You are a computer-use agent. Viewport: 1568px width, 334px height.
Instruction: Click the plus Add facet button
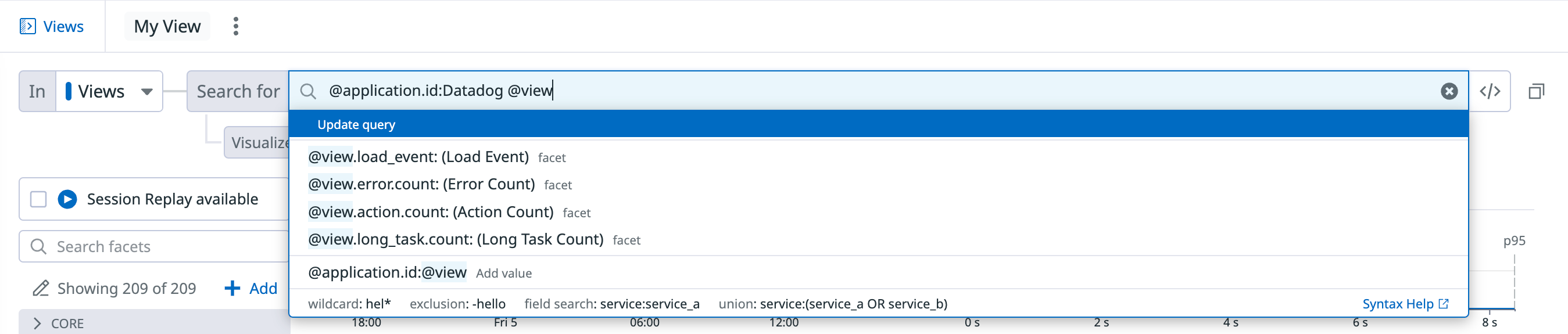pyautogui.click(x=251, y=288)
